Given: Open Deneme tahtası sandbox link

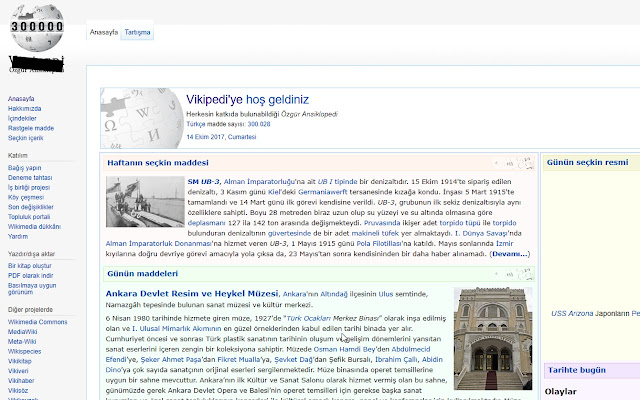Looking at the screenshot, I should point(30,178).
